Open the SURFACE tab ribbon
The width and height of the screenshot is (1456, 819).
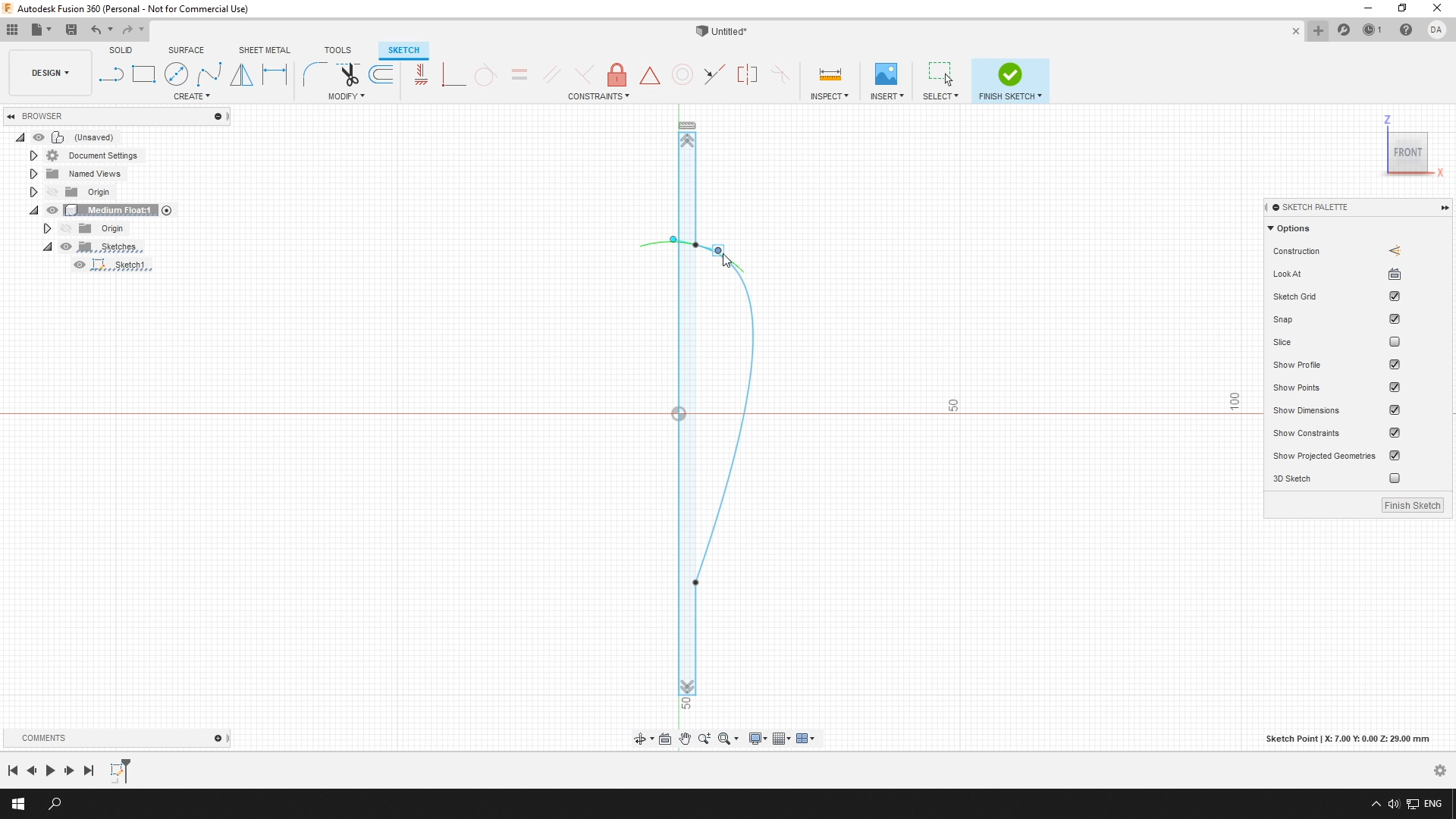186,50
